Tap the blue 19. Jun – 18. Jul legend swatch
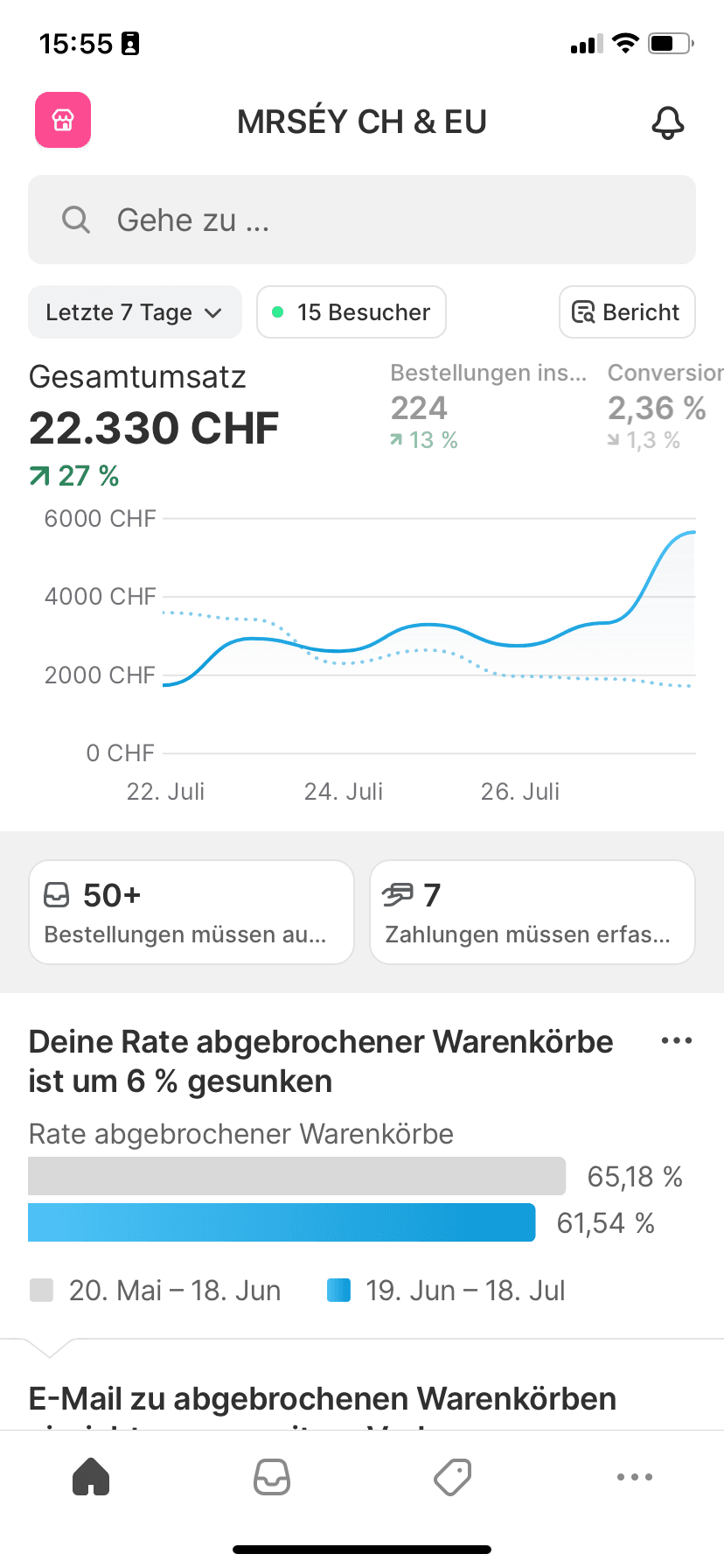 (338, 1291)
